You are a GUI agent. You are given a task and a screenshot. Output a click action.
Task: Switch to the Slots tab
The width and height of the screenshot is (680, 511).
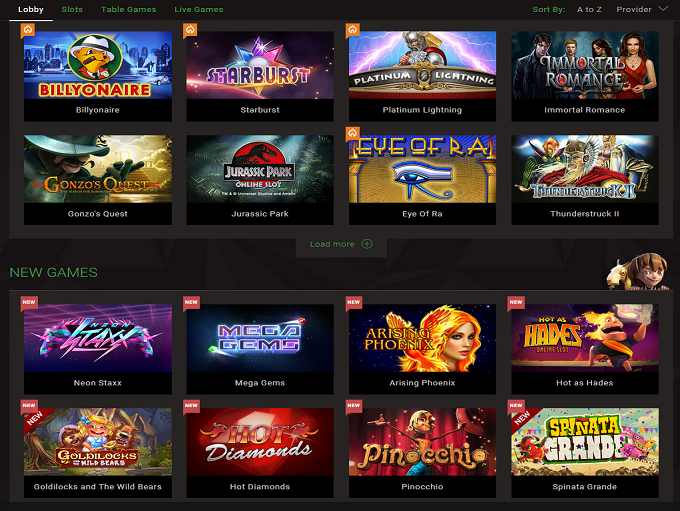[x=72, y=10]
